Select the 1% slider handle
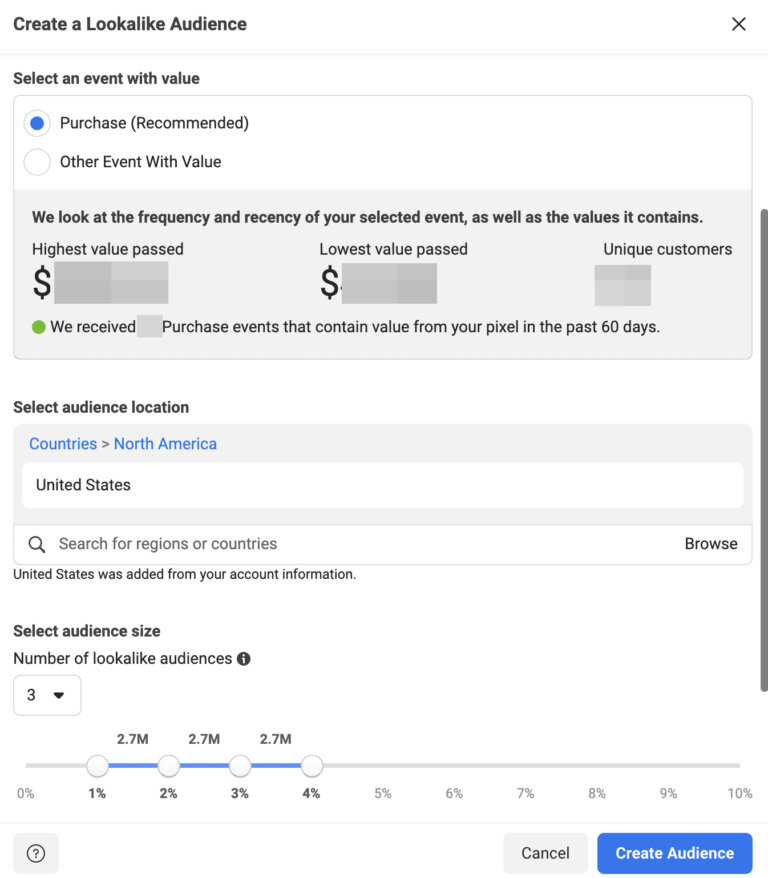Screen dimensions: 768x878 coord(97,765)
